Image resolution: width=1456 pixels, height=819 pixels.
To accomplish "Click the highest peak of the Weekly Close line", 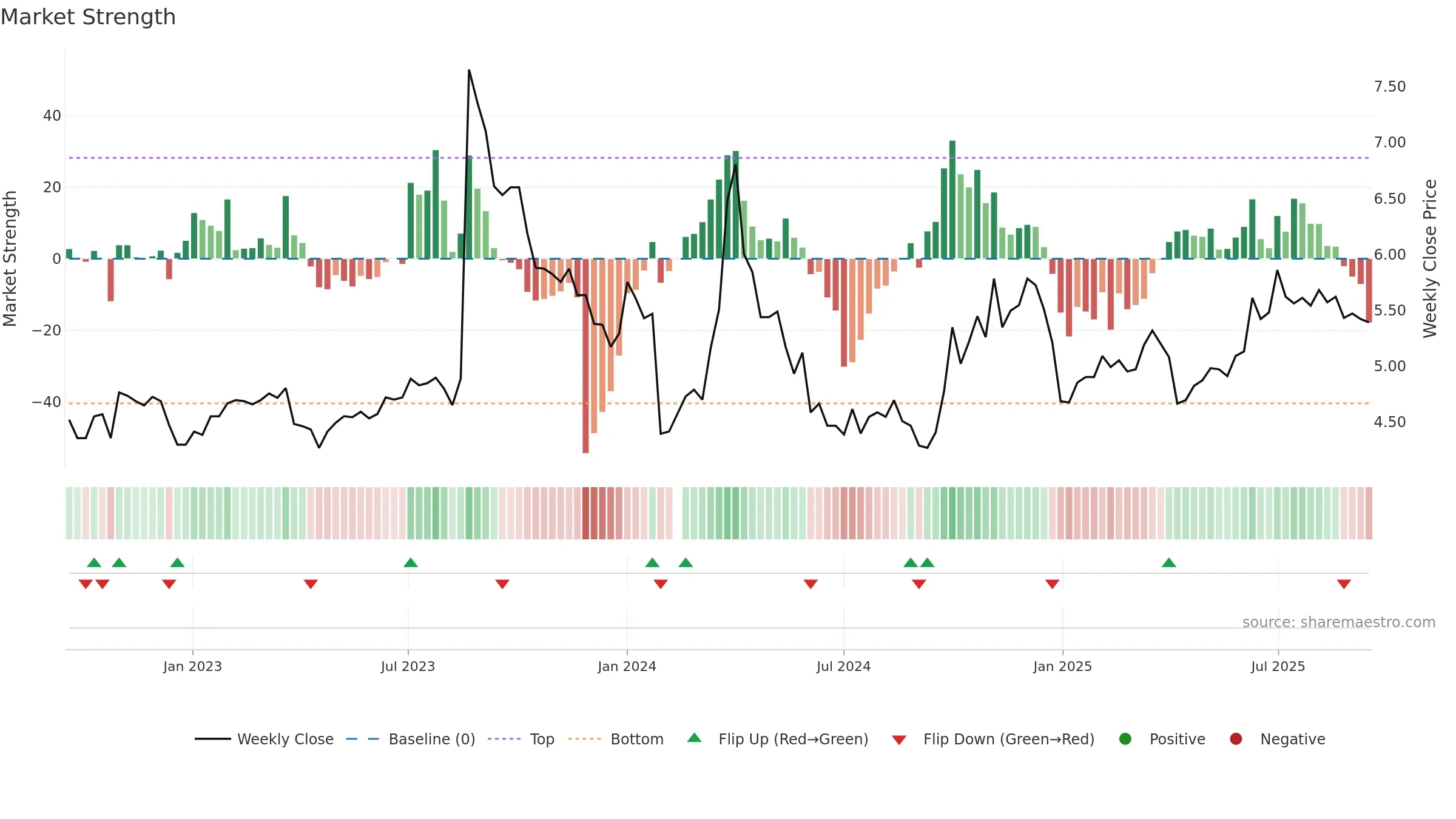I will (469, 70).
